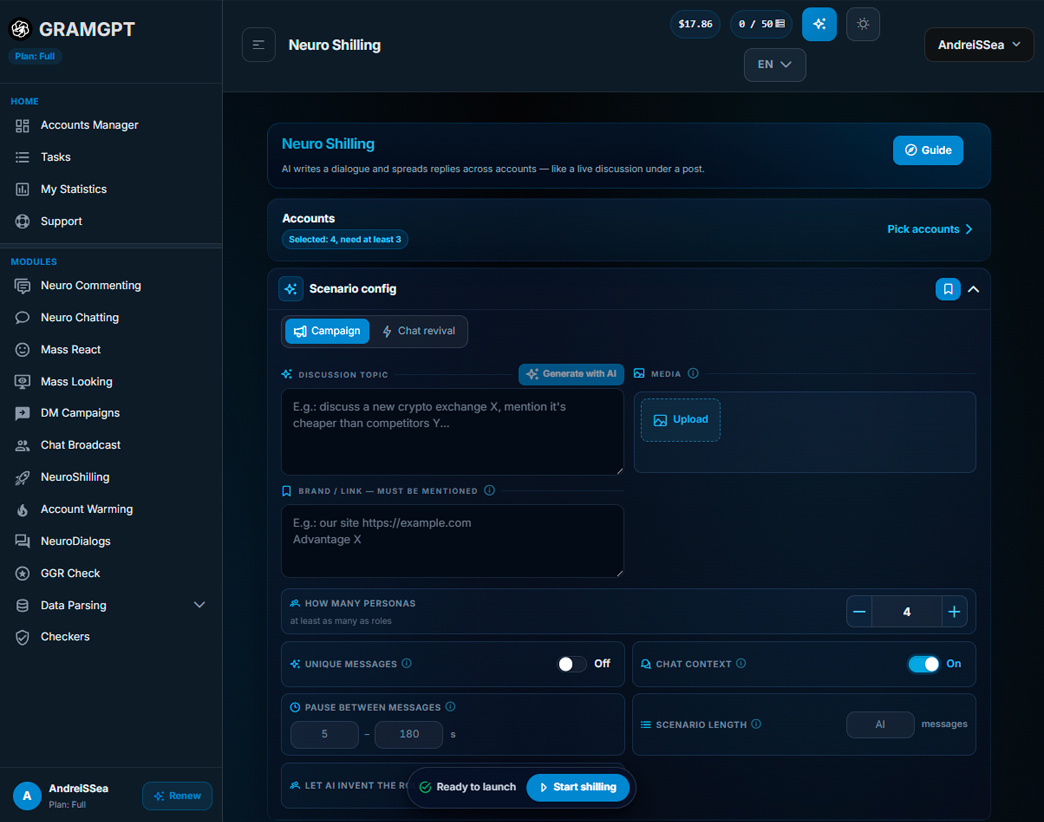Switch theme with the sun icon
Viewport: 1044px width, 822px height.
(x=863, y=24)
